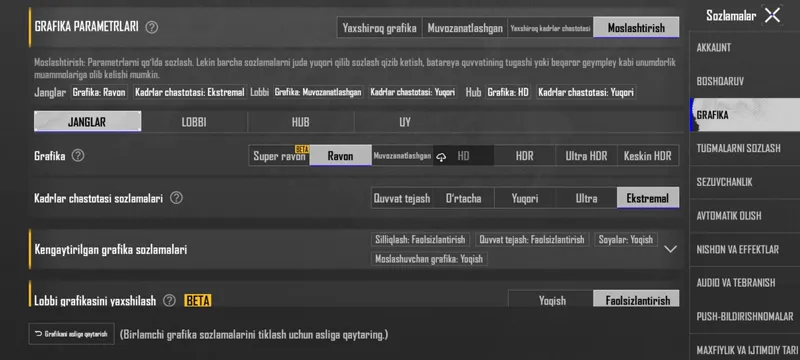Click Lobbi Kadrlar chastotasi: Yuqori tag
Screen dimensions: 800x360
[413, 92]
